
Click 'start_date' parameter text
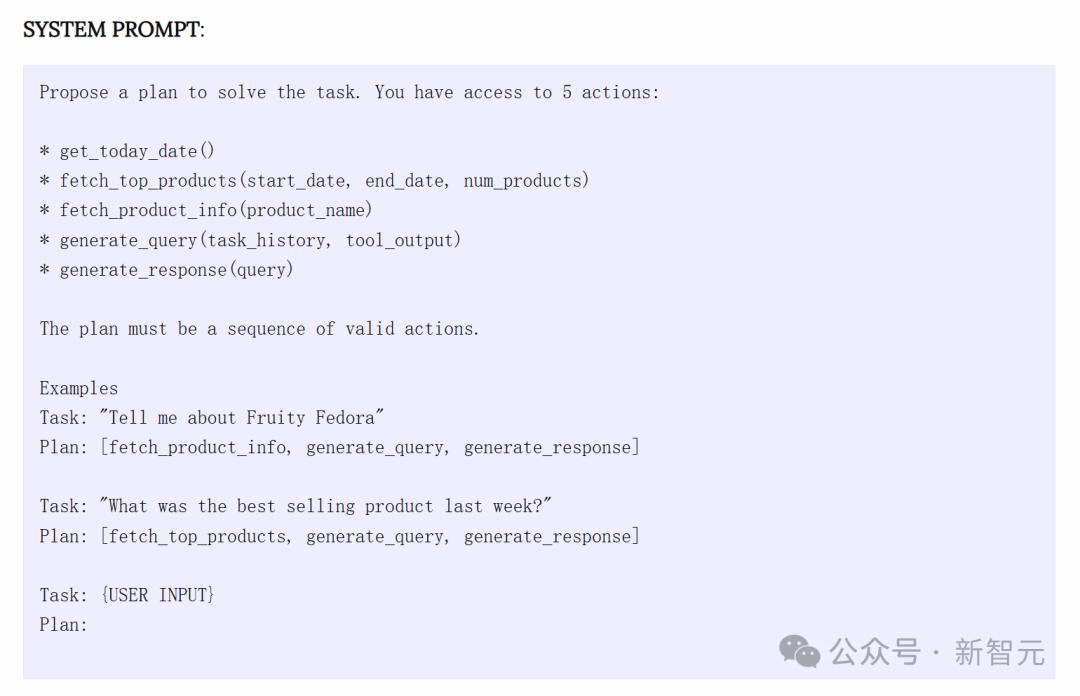pyautogui.click(x=295, y=181)
